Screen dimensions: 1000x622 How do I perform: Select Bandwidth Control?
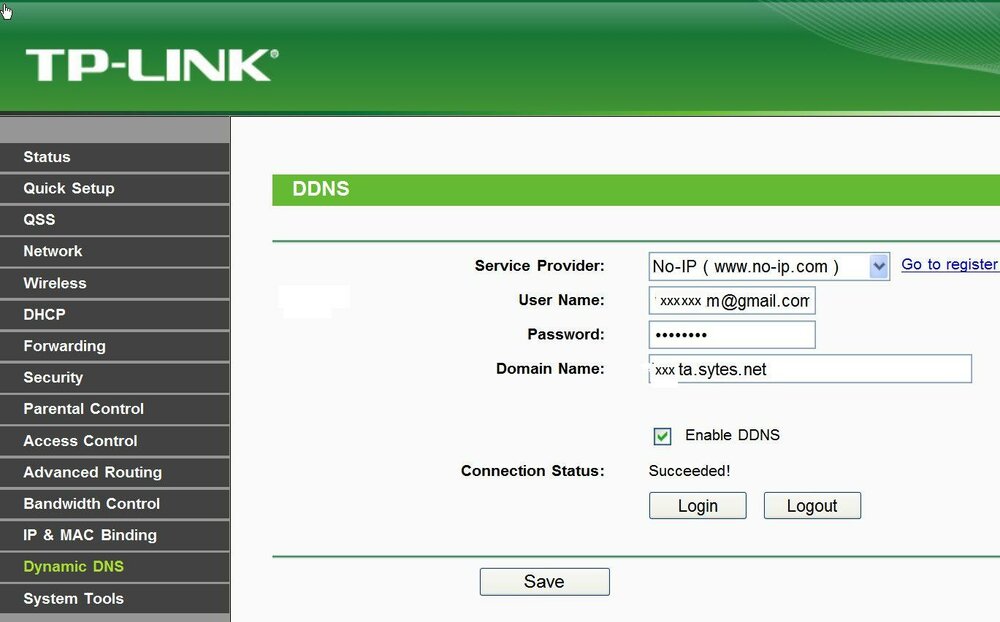(x=91, y=503)
